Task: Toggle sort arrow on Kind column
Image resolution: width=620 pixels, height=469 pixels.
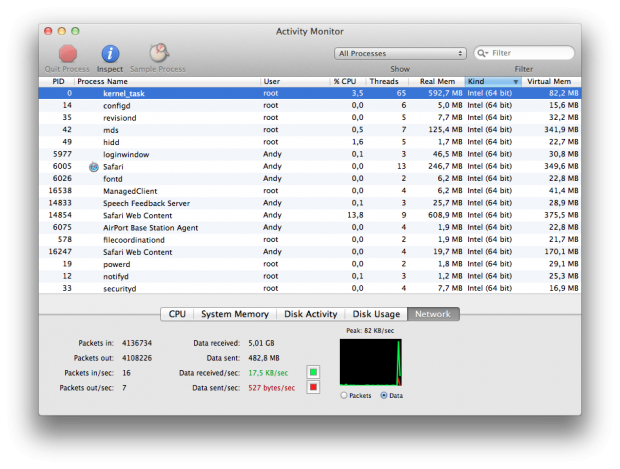Action: [516, 82]
